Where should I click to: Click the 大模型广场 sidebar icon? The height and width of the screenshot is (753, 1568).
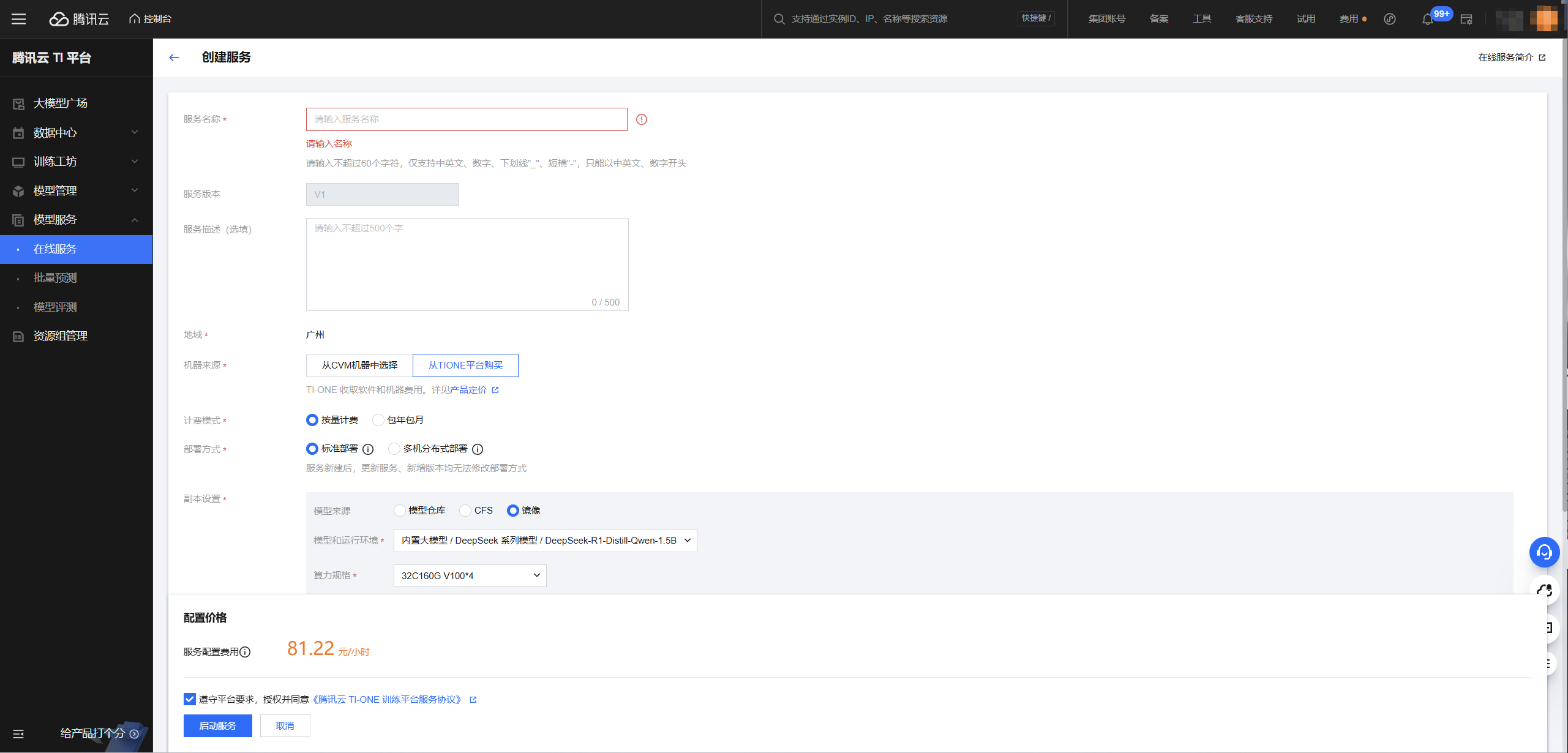(x=18, y=103)
